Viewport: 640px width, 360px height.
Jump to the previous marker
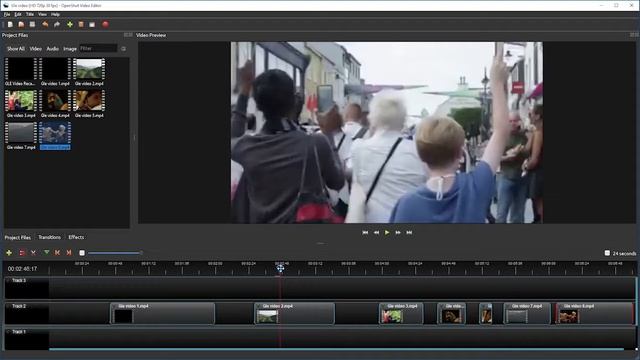[x=58, y=253]
